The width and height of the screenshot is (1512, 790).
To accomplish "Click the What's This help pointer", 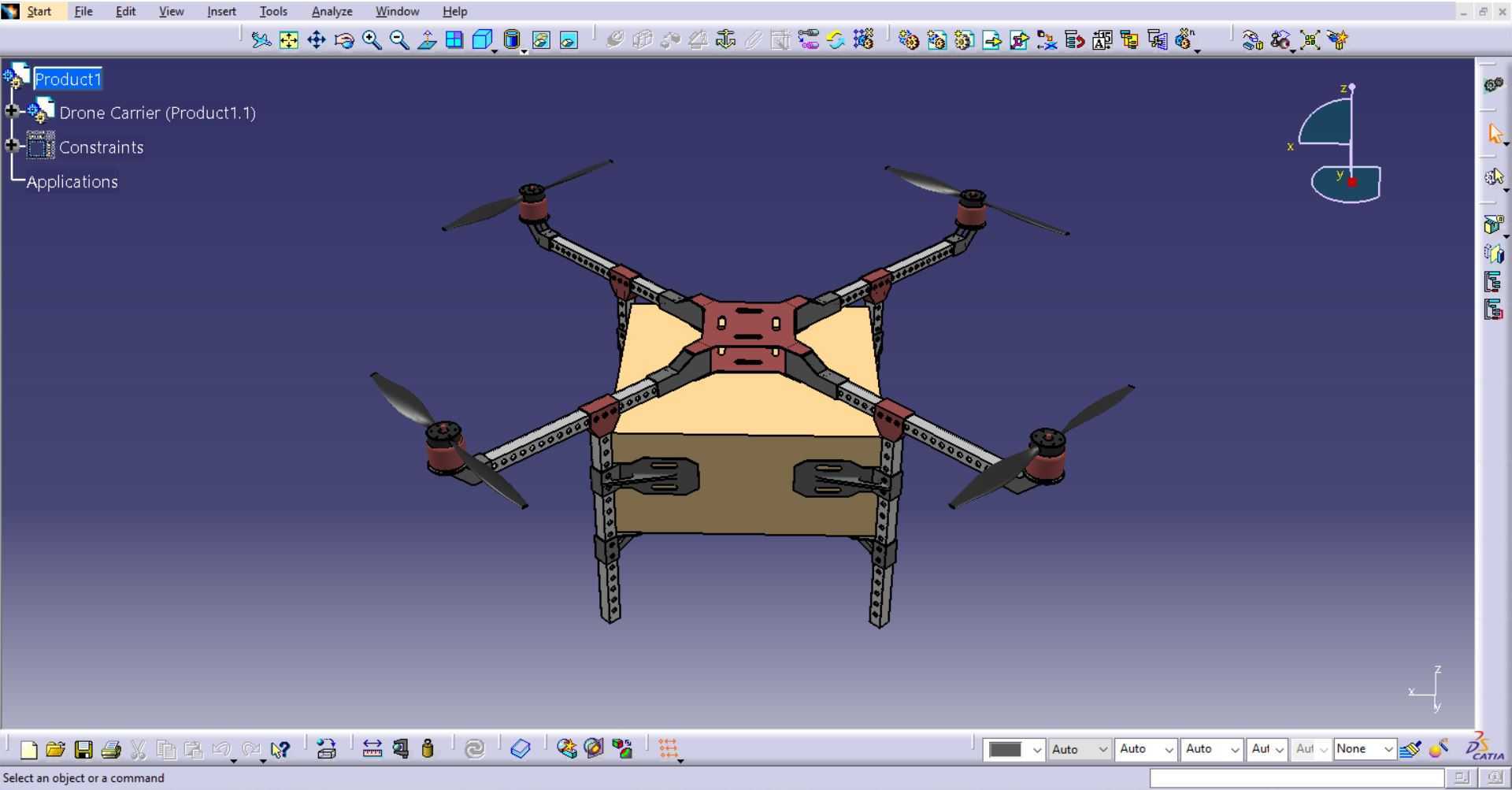I will (x=280, y=749).
